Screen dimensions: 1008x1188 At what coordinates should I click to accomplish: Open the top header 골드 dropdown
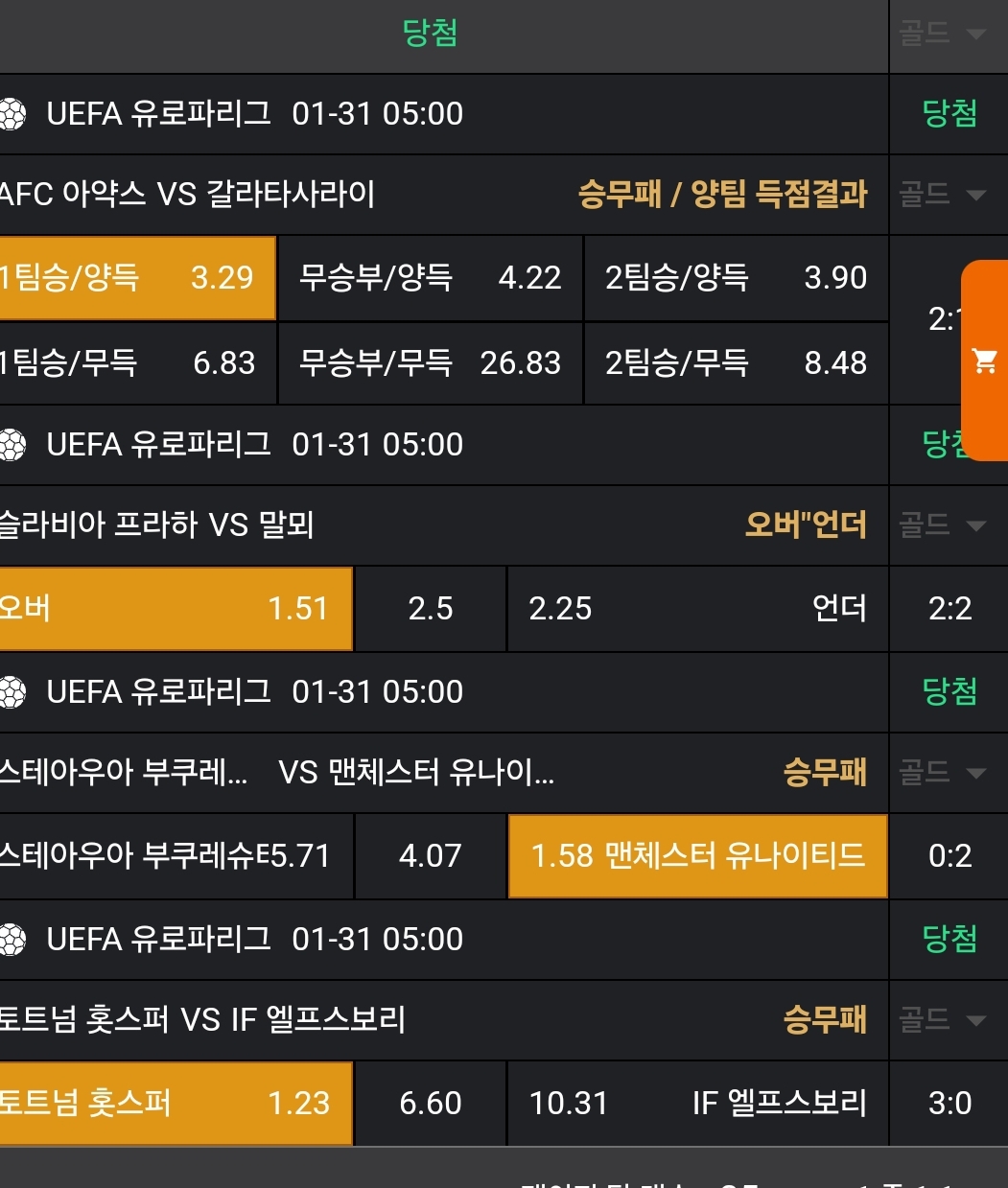pyautogui.click(x=942, y=35)
